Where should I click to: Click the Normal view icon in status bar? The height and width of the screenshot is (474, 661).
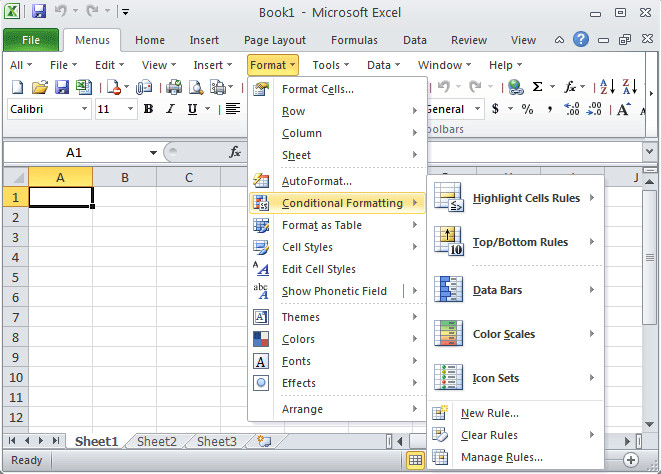[415, 460]
